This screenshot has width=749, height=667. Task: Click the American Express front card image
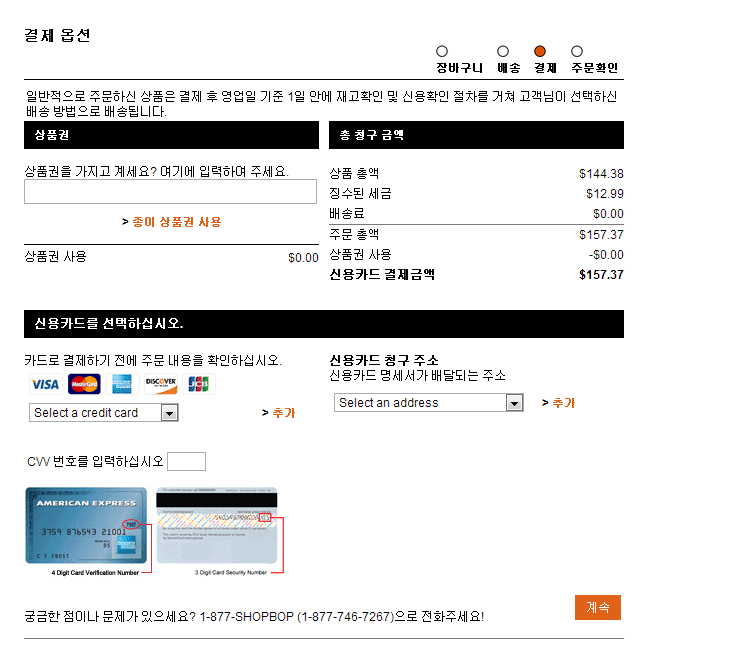click(x=86, y=526)
